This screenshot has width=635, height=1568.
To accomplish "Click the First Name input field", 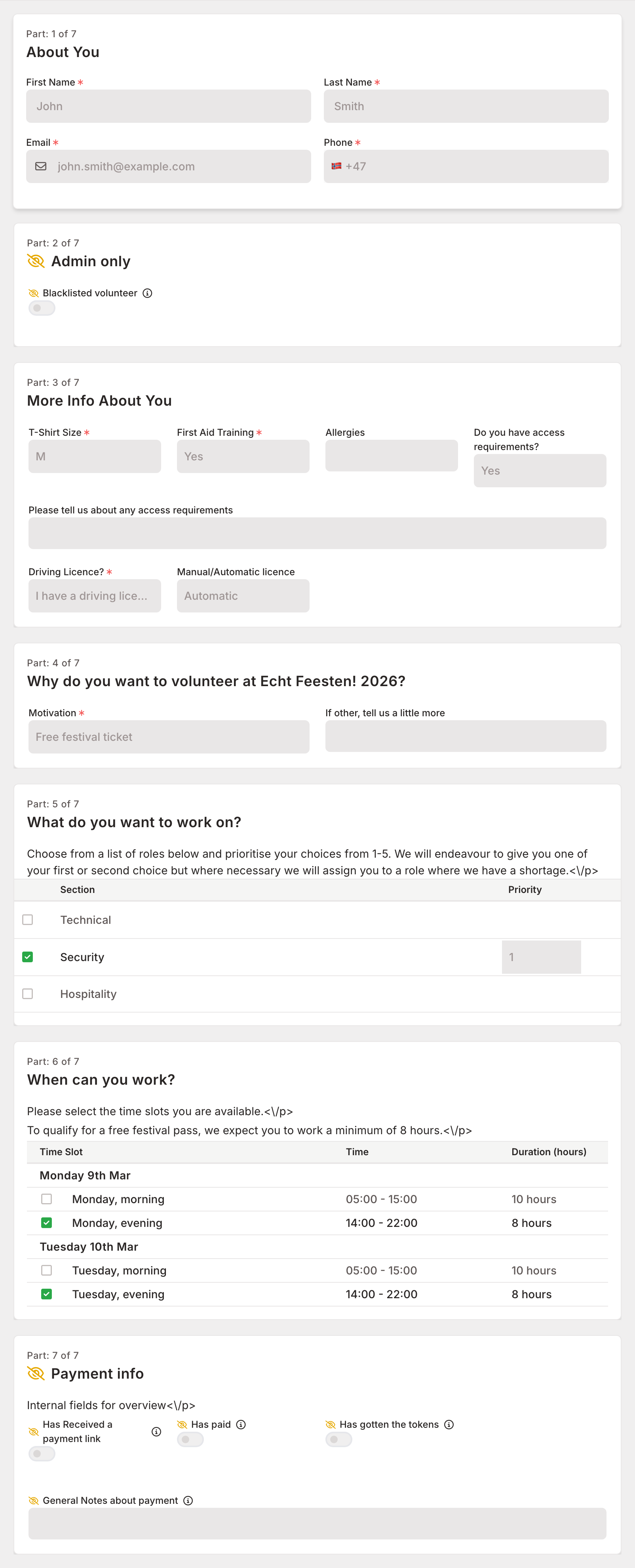I will (169, 107).
